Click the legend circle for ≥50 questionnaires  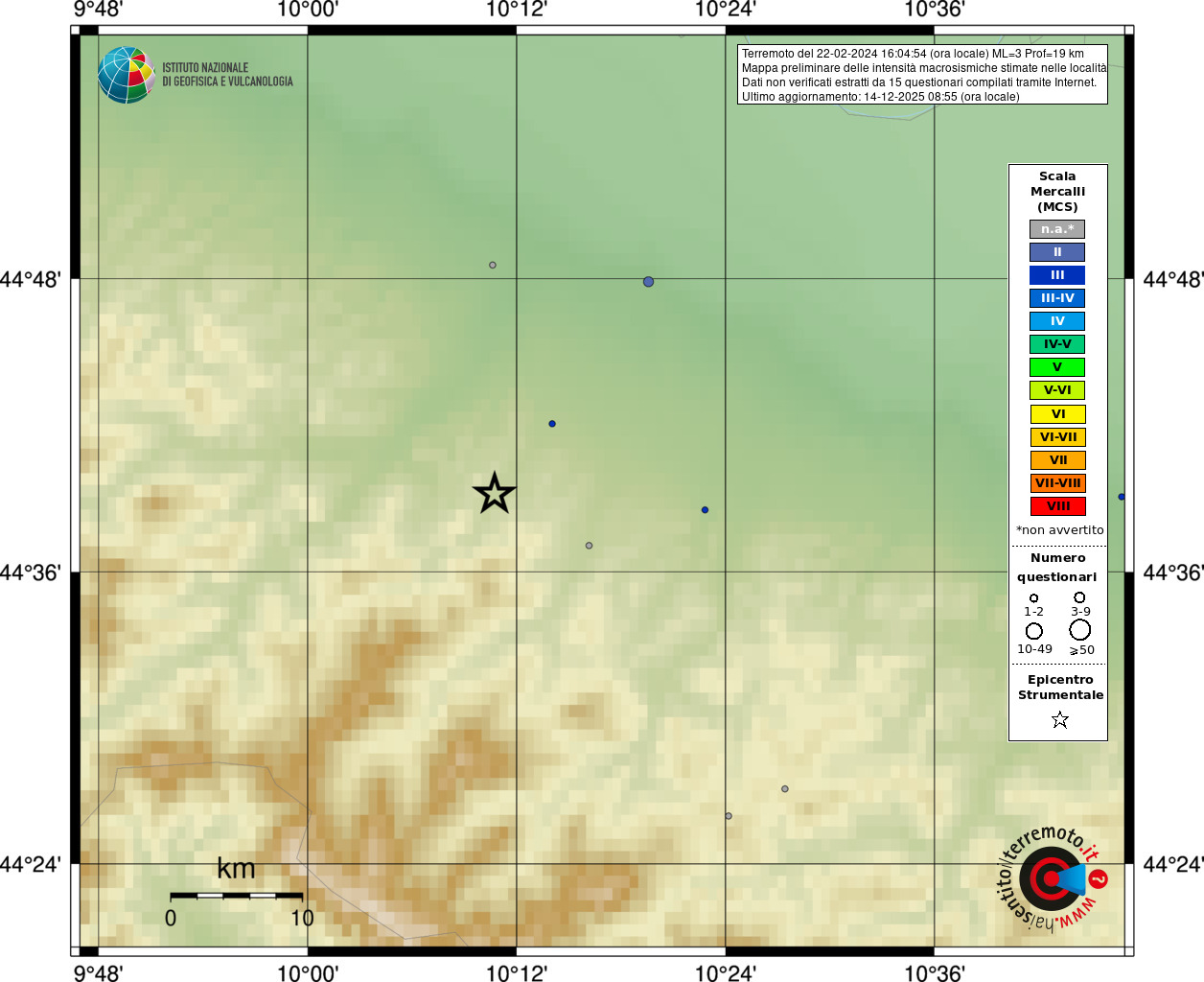pos(1080,630)
